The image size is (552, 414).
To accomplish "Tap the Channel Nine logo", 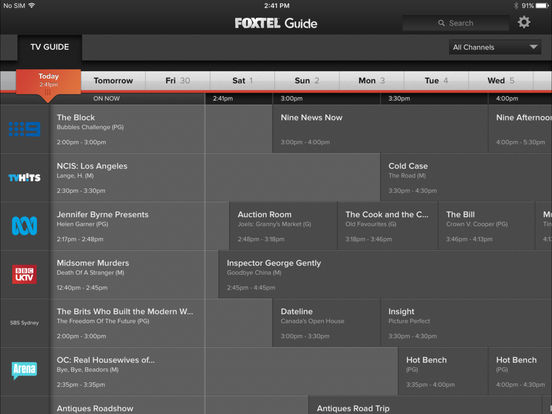I will pos(24,129).
